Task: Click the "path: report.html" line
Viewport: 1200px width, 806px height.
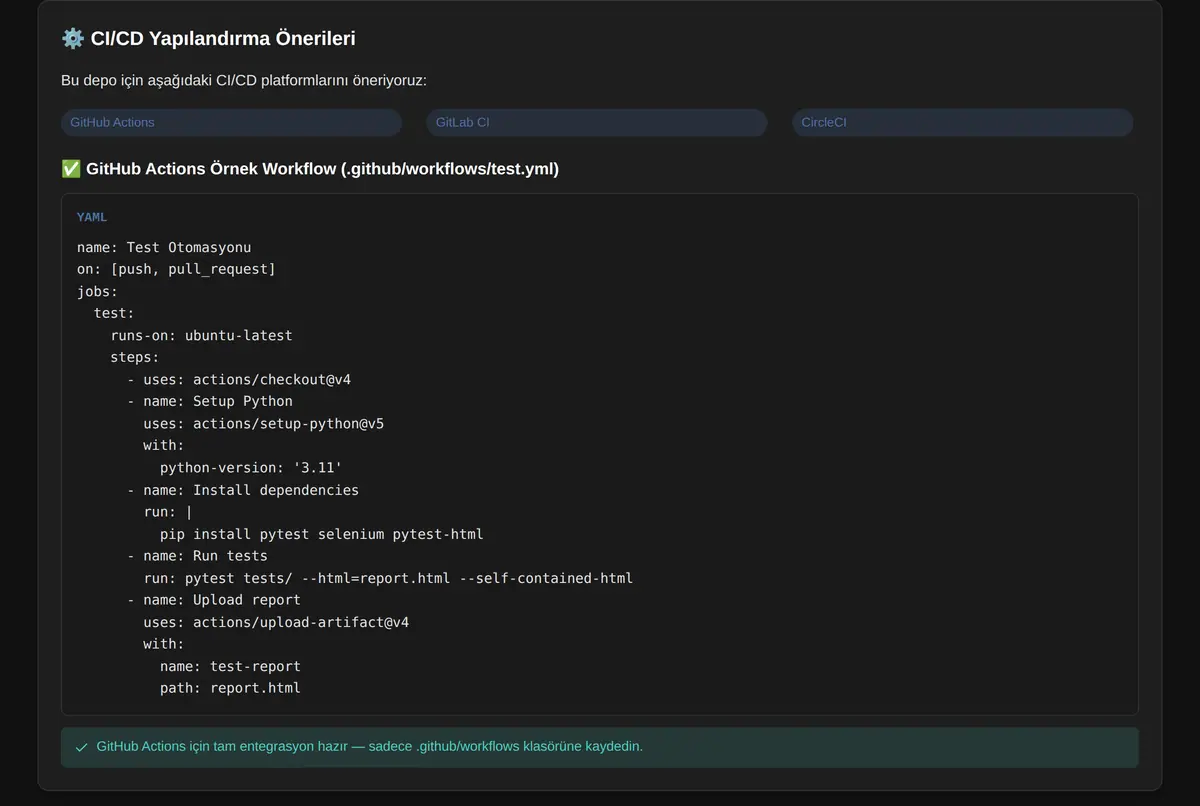Action: point(230,688)
